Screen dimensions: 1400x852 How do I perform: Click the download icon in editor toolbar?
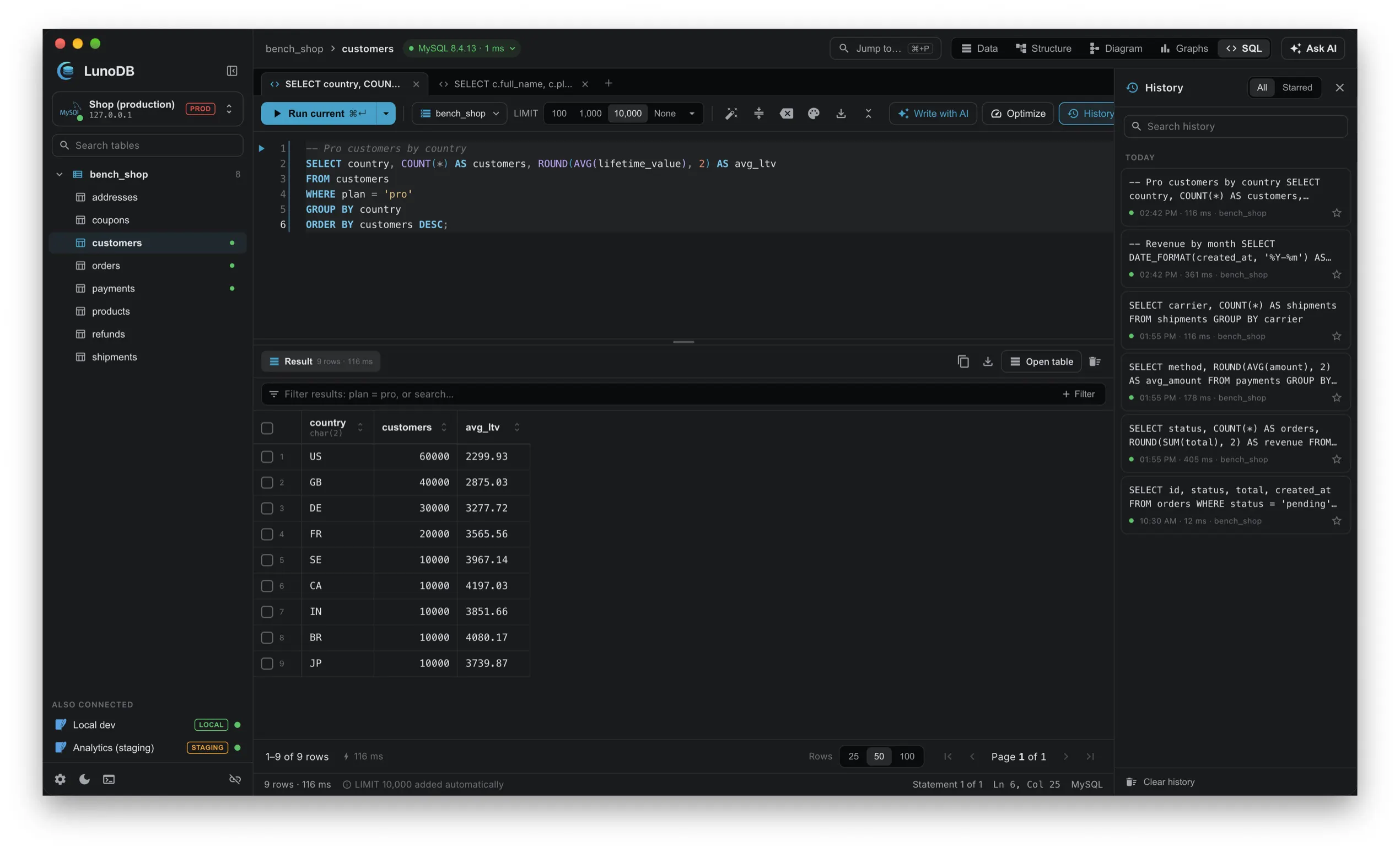[x=841, y=114]
